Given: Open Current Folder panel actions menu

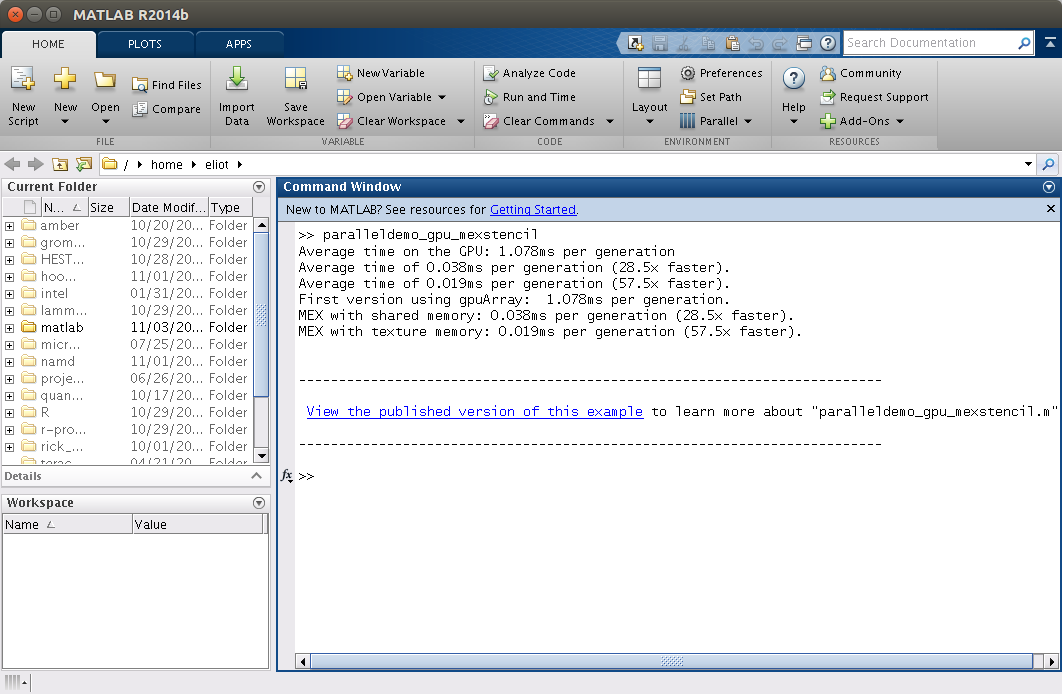Looking at the screenshot, I should pos(259,187).
